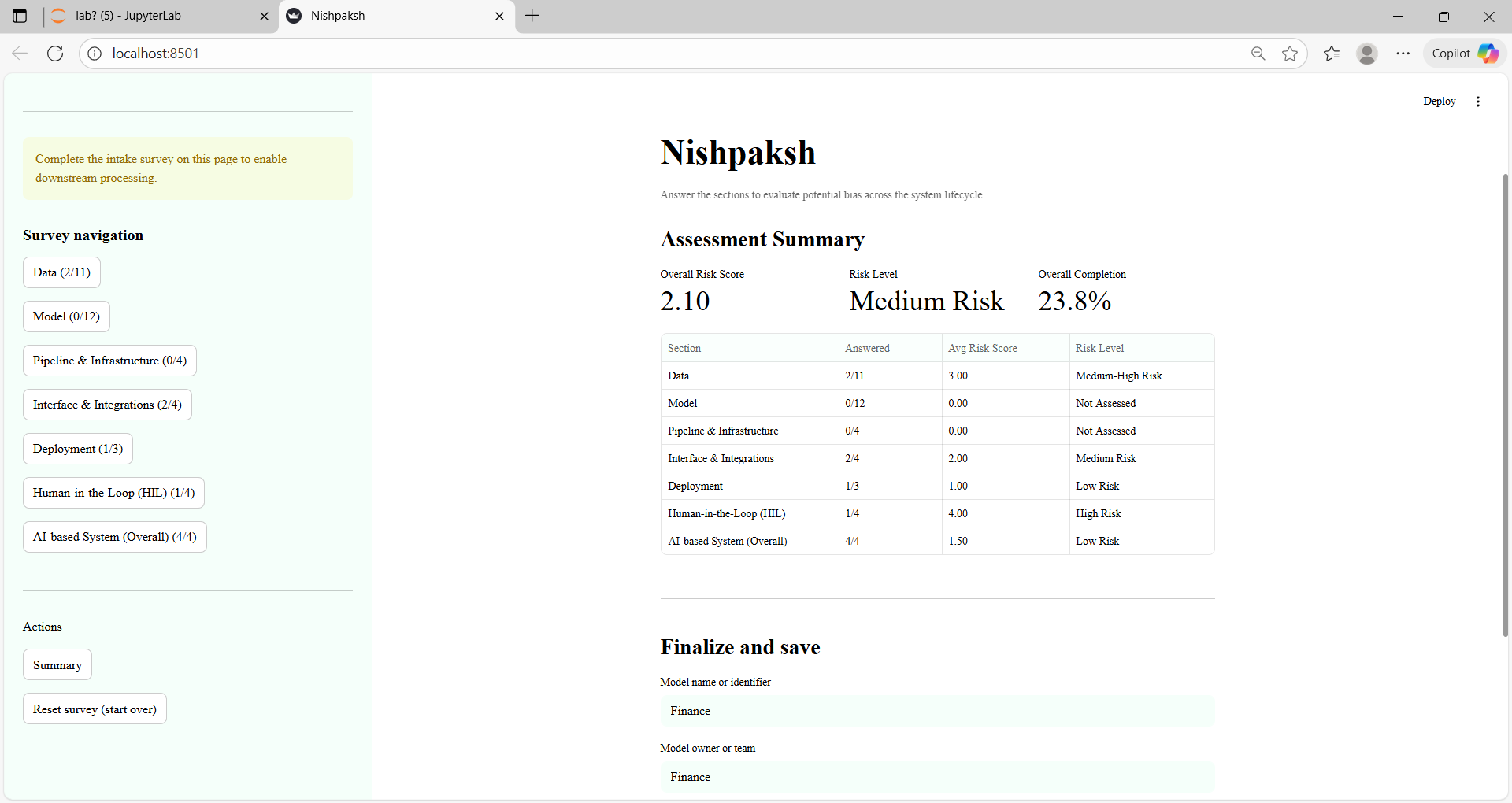Edit the Model owner or team field
The image size is (1512, 803).
tap(937, 777)
